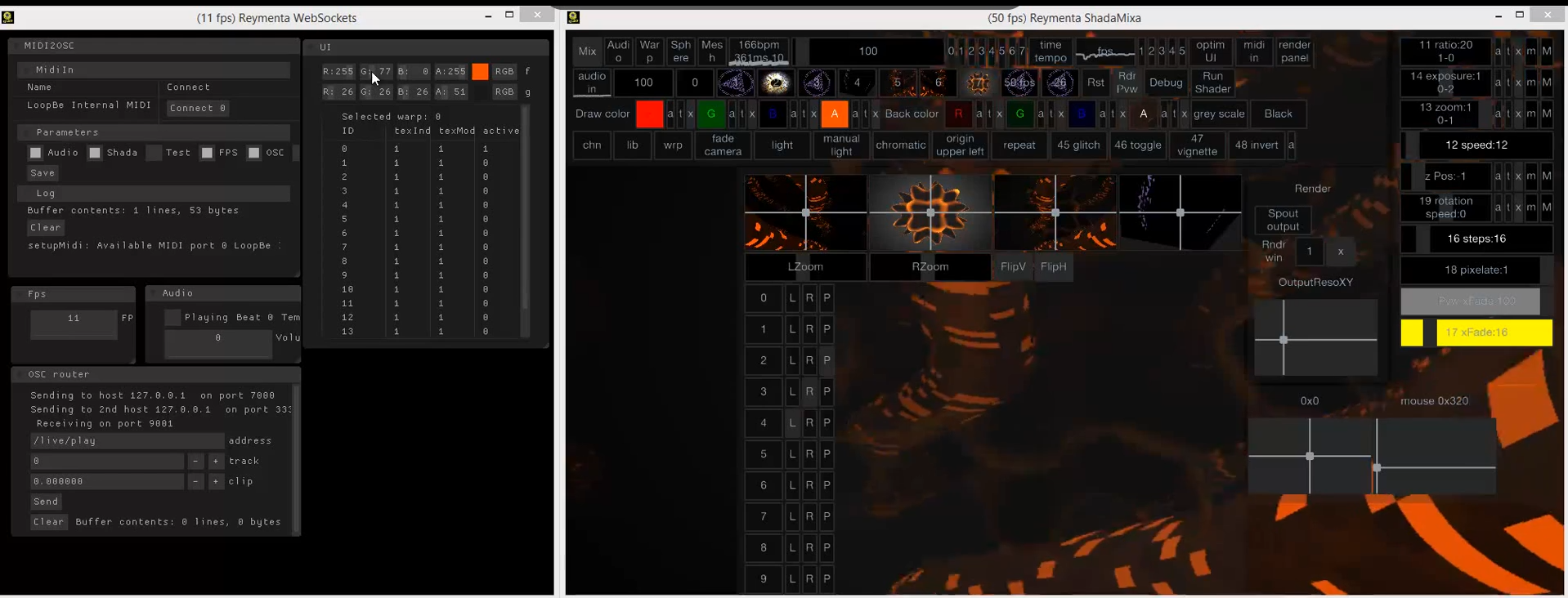The image size is (1568, 598).
Task: Click the minus stepper for clip
Action: tap(195, 482)
